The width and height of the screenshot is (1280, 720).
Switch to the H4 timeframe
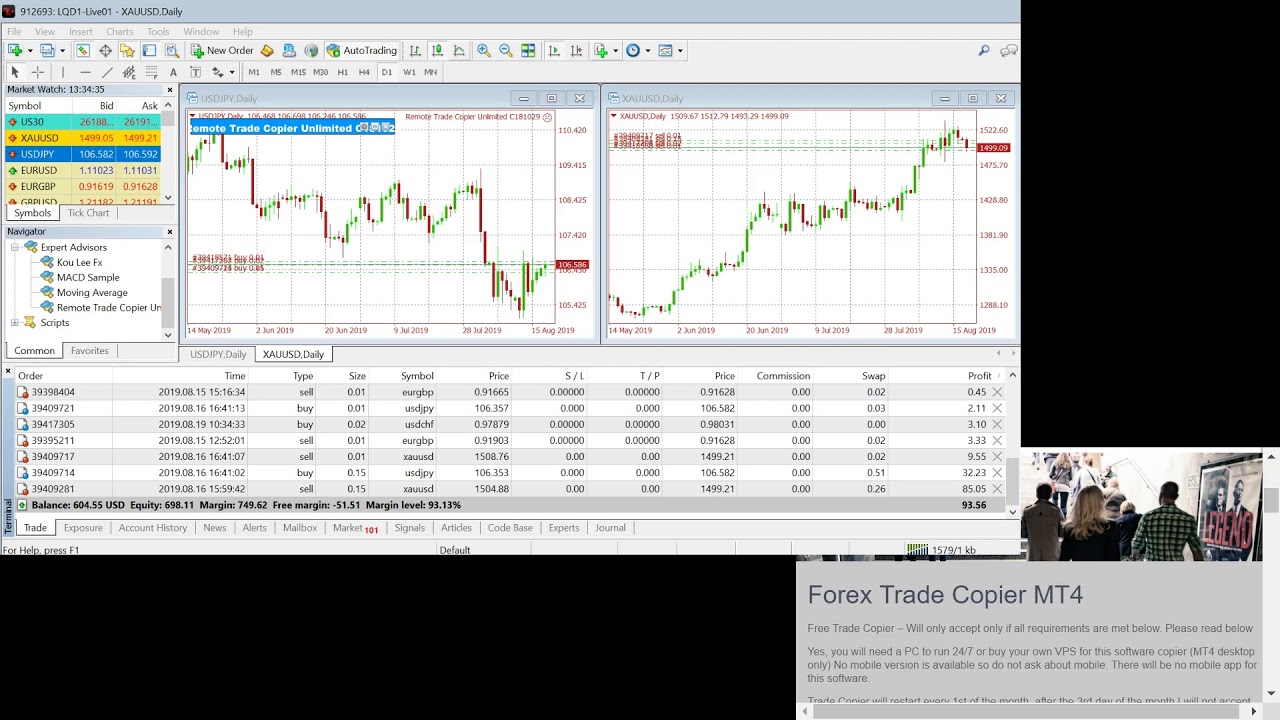click(x=364, y=72)
